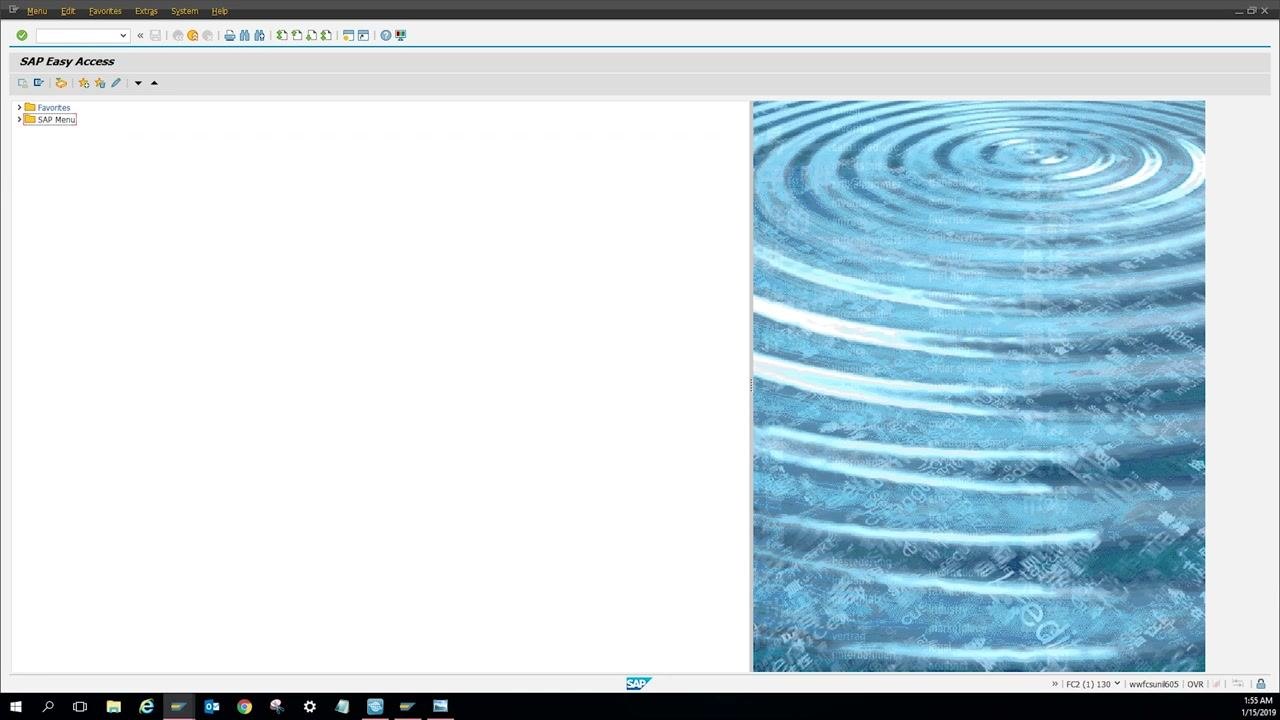The width and height of the screenshot is (1280, 720).
Task: Click the Change Favorites pencil icon
Action: (116, 83)
